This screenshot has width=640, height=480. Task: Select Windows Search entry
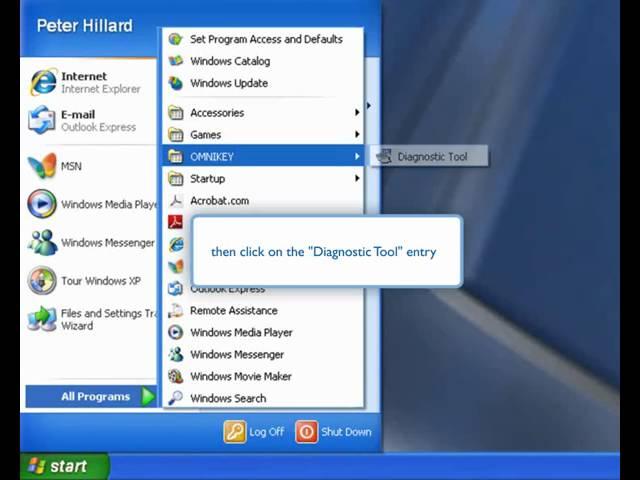pos(263,398)
